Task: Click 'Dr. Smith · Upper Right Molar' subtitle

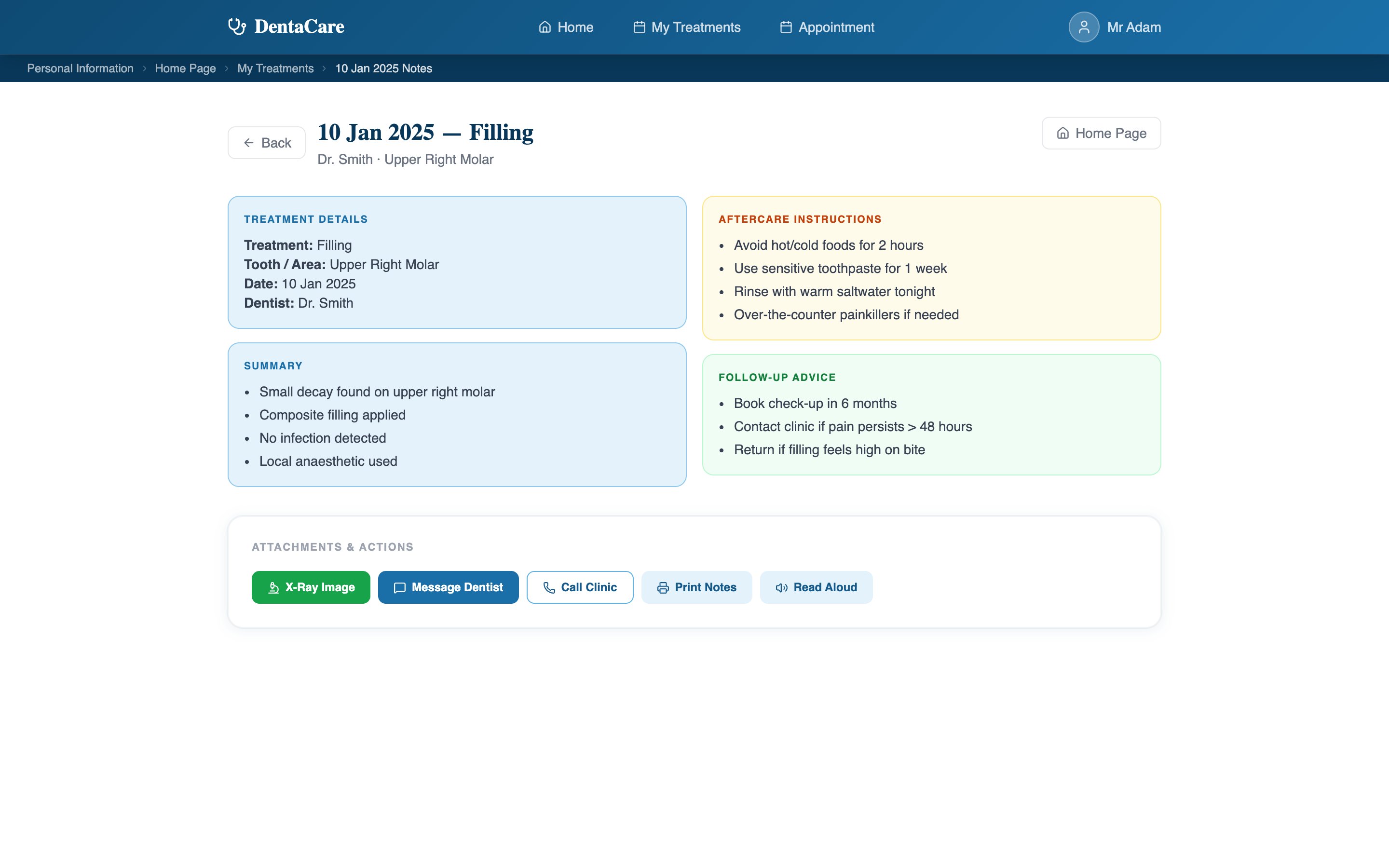Action: point(405,160)
